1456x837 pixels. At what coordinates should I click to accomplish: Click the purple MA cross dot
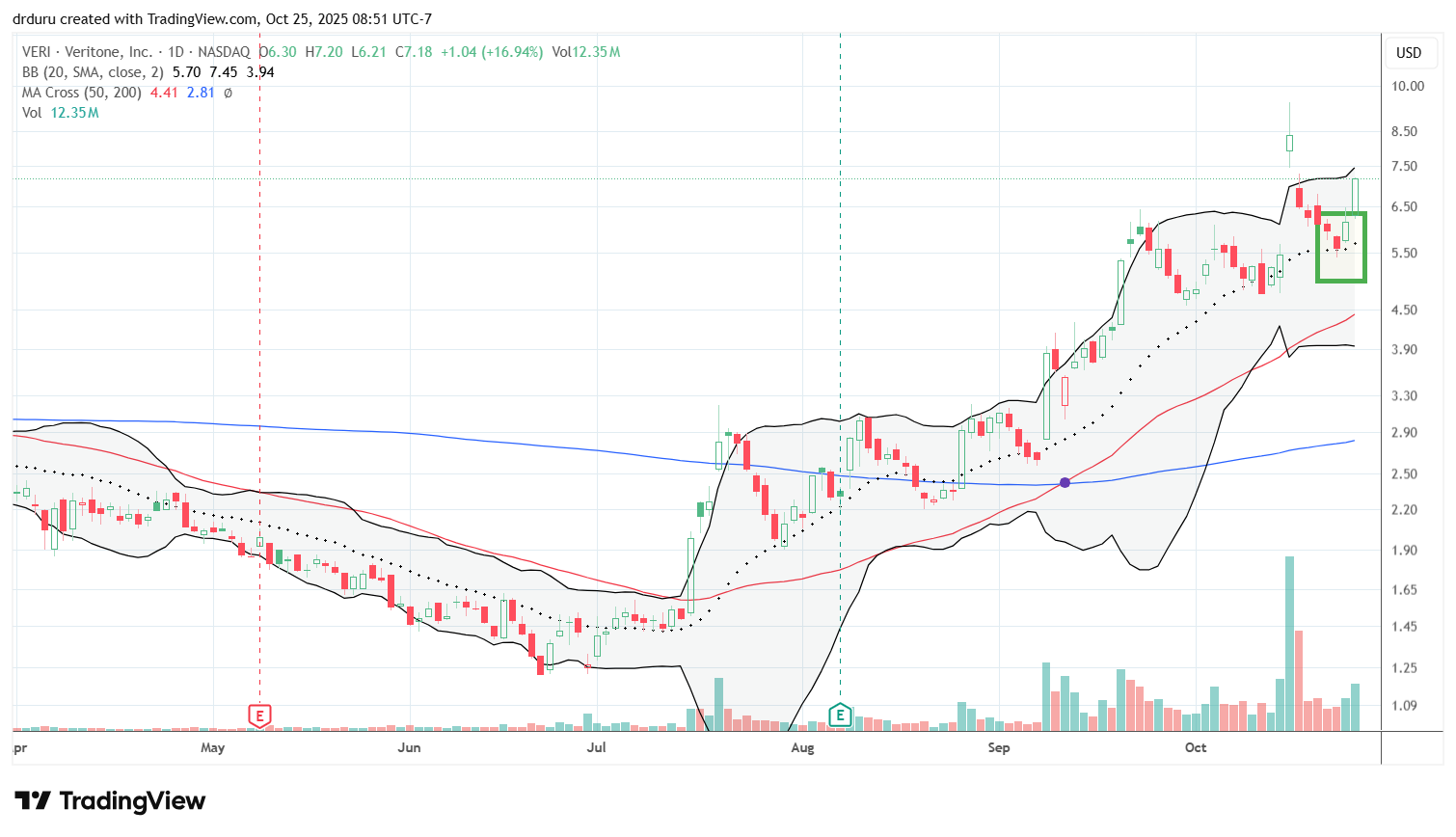click(x=1065, y=482)
